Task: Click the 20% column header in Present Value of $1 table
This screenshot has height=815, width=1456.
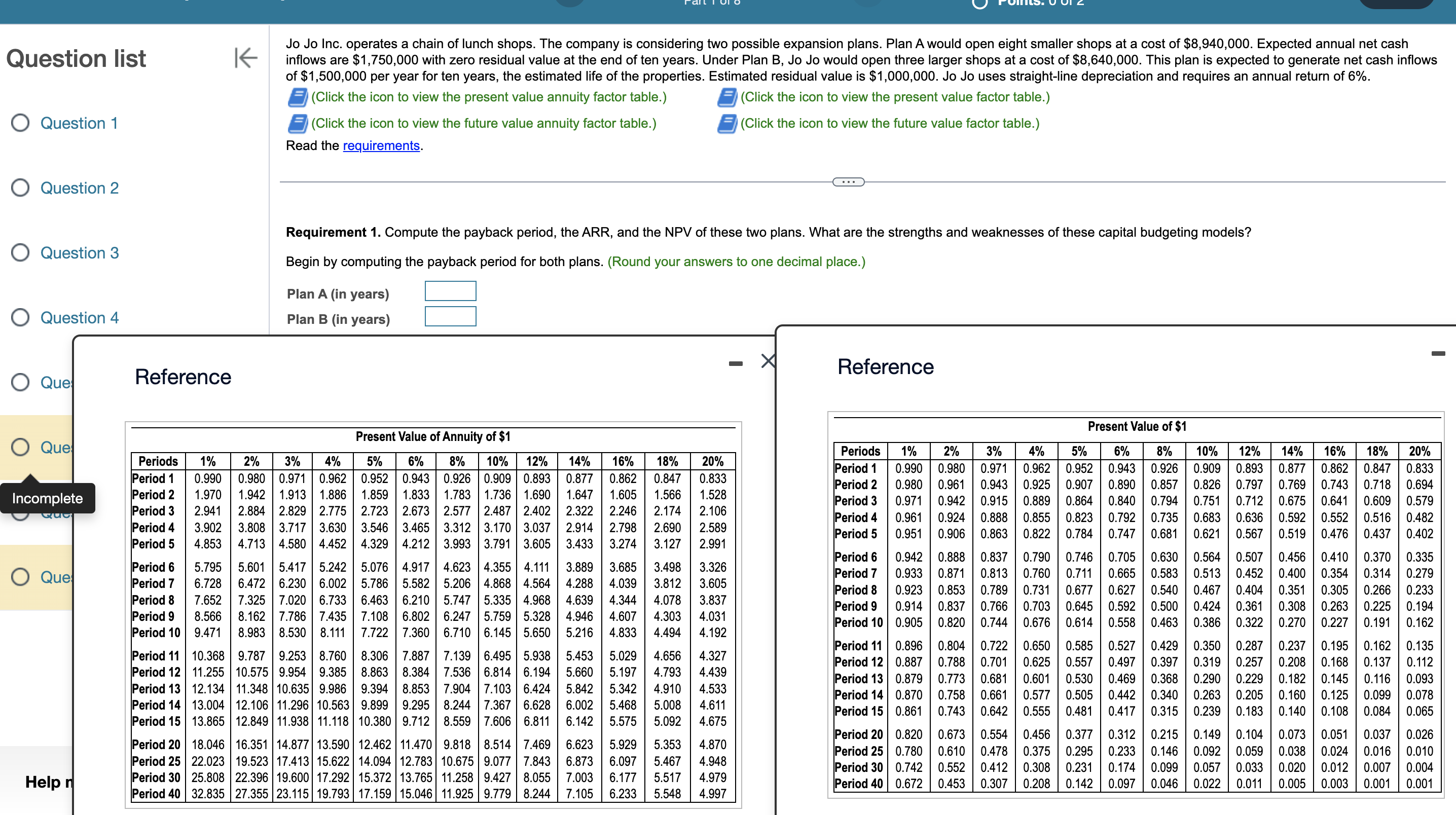Action: pyautogui.click(x=1419, y=451)
